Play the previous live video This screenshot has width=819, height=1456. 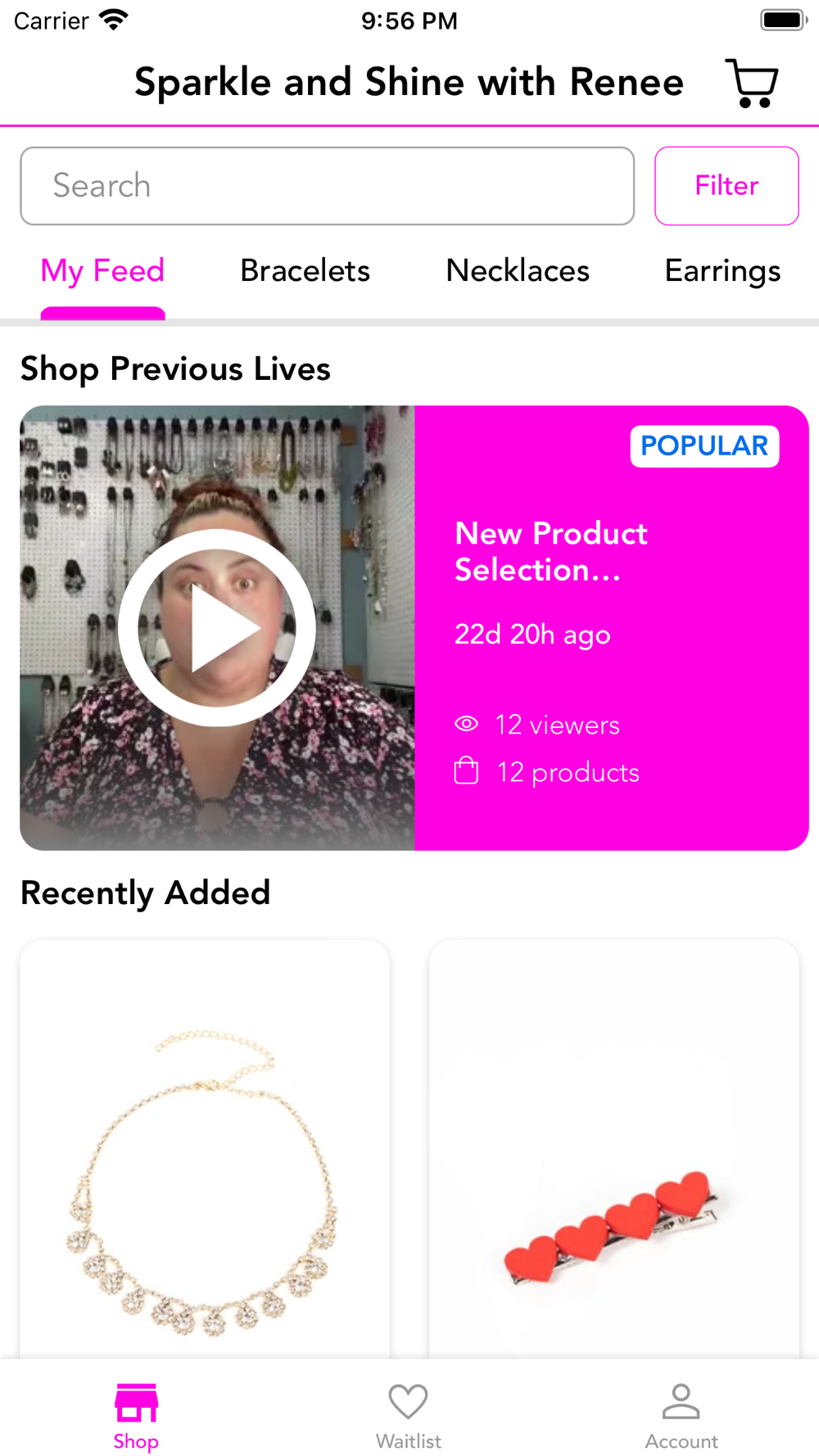(x=217, y=628)
